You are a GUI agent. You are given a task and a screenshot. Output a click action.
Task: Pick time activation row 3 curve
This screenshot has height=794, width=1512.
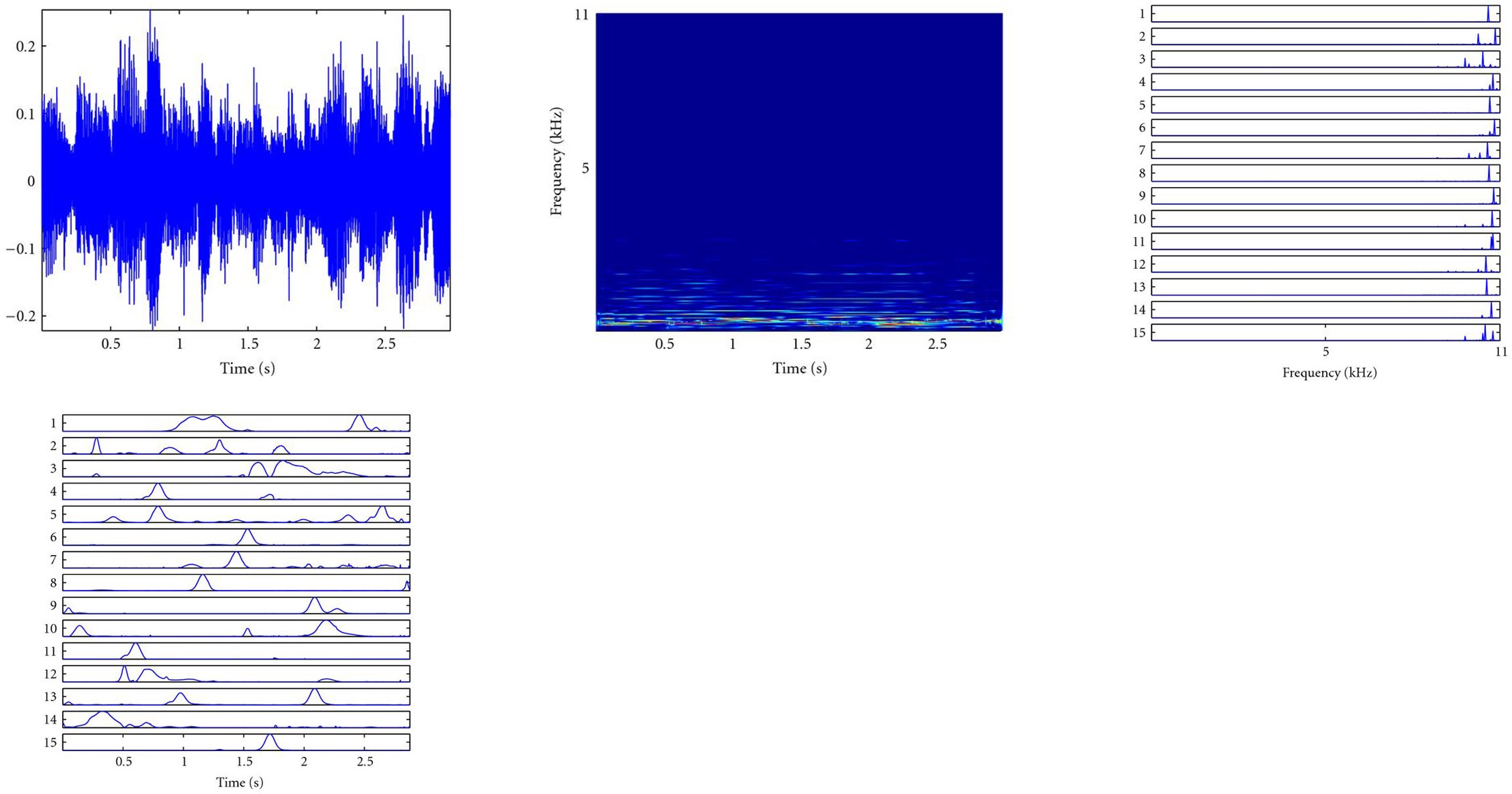coord(236,468)
